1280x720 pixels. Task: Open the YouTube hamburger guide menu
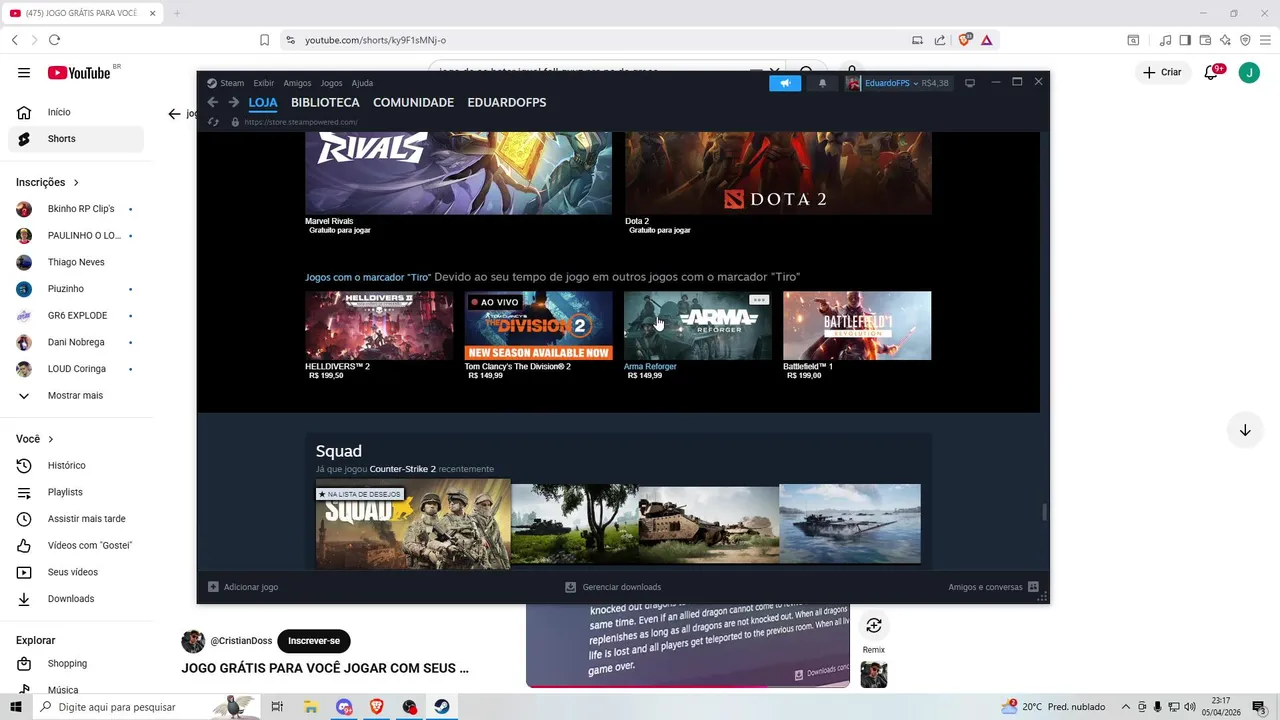[24, 72]
